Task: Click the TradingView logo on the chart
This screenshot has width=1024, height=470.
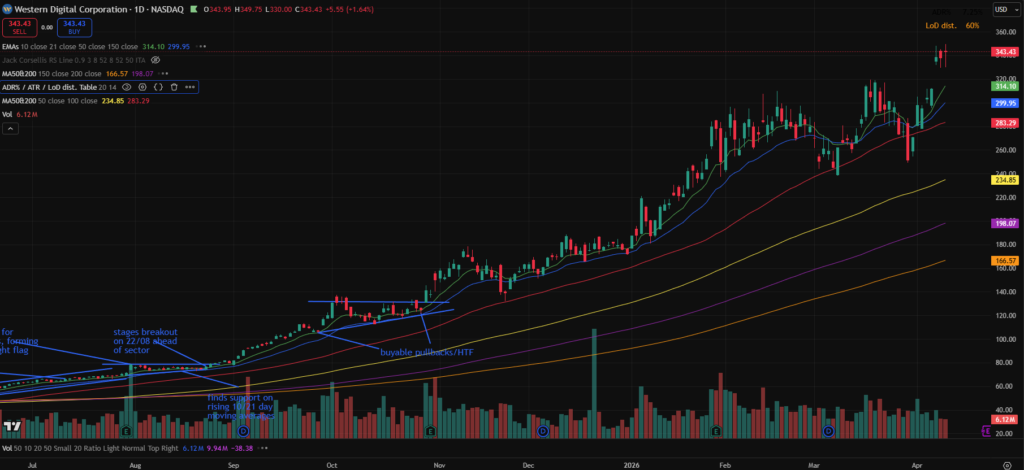Action: 13,427
